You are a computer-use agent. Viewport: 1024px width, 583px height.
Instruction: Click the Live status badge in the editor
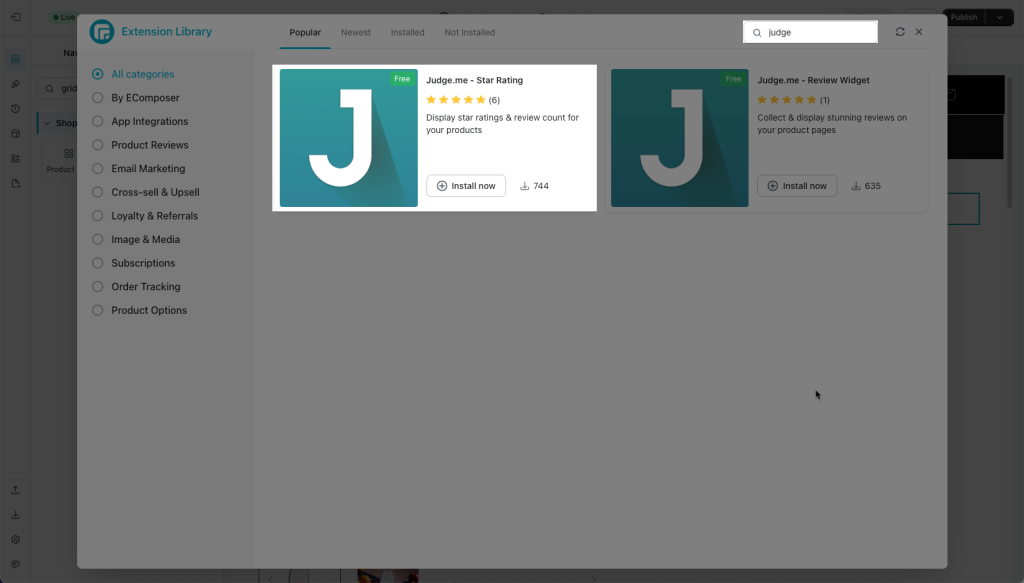[63, 18]
